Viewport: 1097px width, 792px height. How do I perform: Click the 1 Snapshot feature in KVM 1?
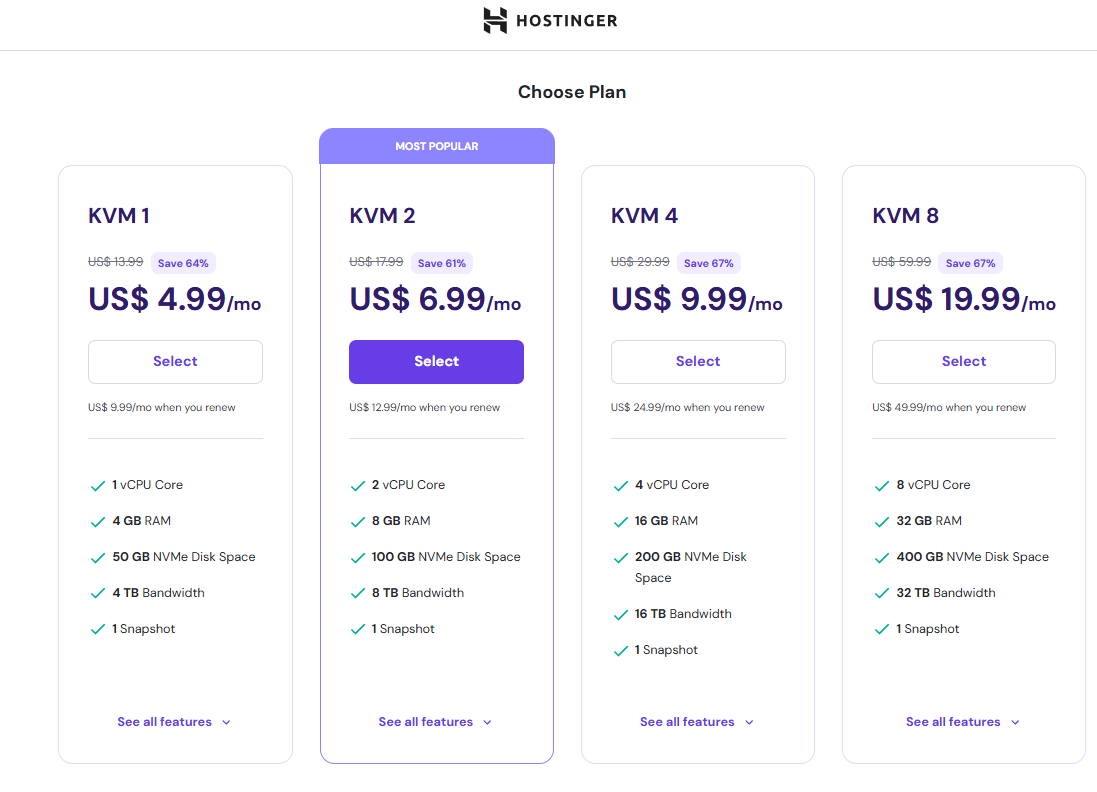click(143, 629)
